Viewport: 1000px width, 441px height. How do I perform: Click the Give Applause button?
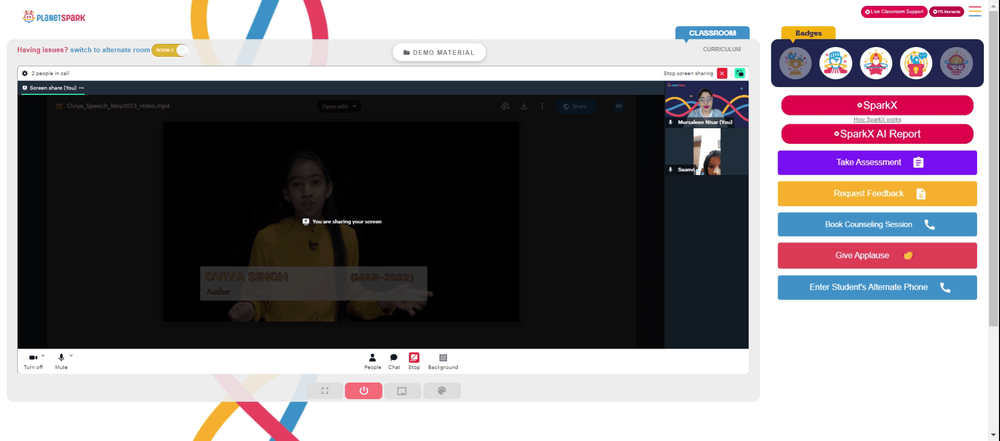(877, 255)
